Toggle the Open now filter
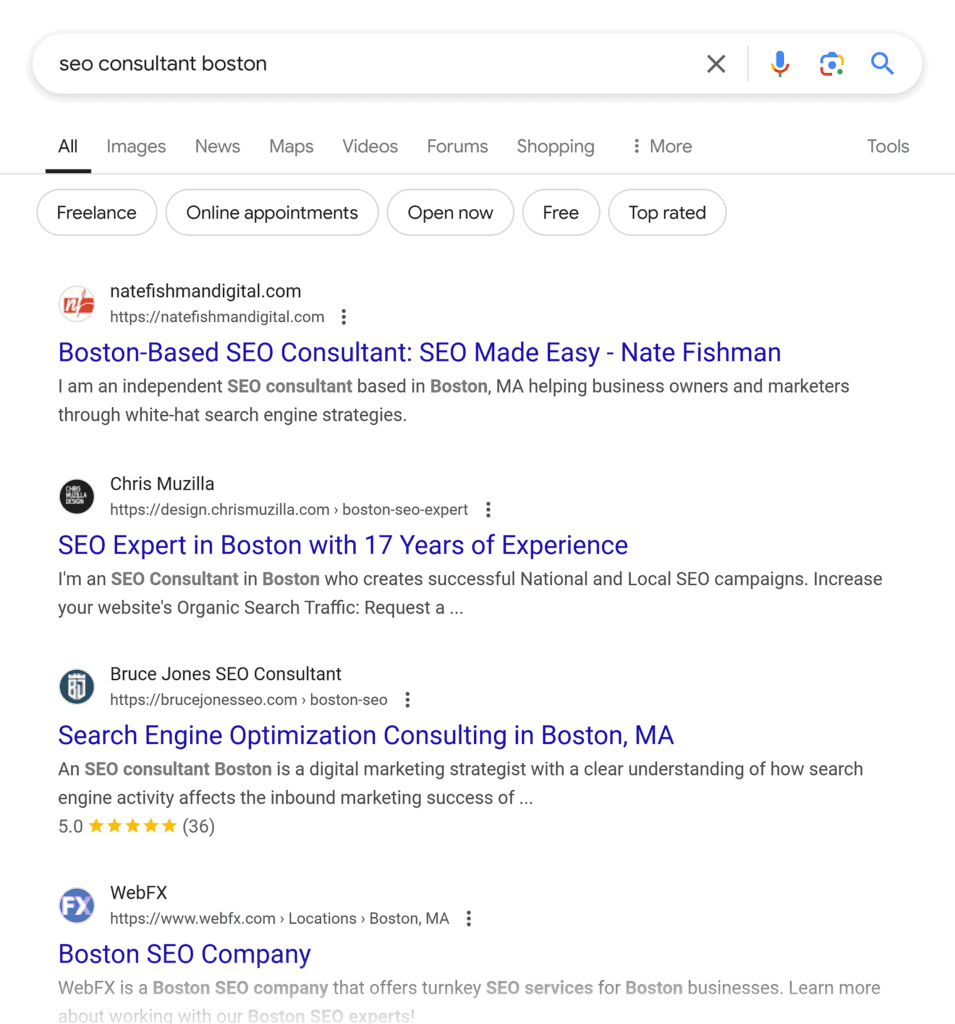The image size is (955, 1024). pos(450,212)
